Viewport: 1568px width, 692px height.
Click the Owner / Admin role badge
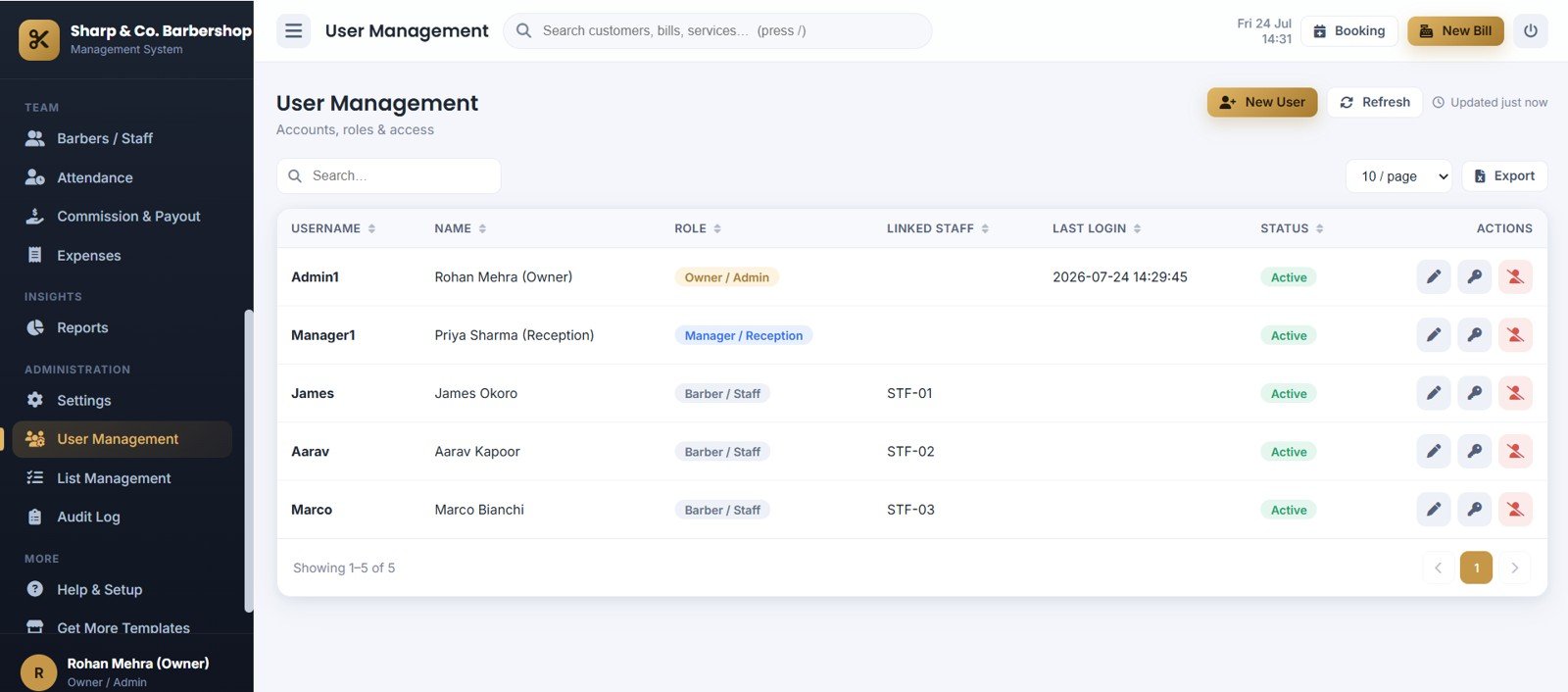coord(726,277)
